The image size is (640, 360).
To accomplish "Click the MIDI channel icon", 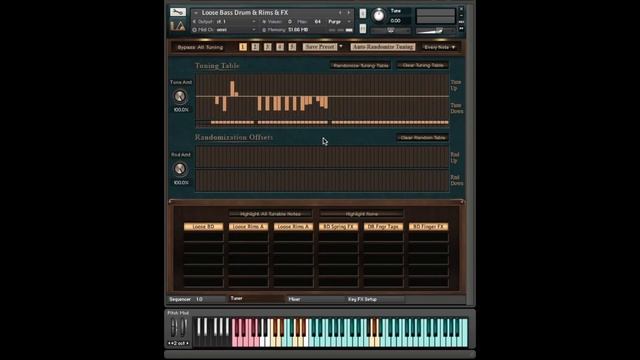I will [194, 30].
